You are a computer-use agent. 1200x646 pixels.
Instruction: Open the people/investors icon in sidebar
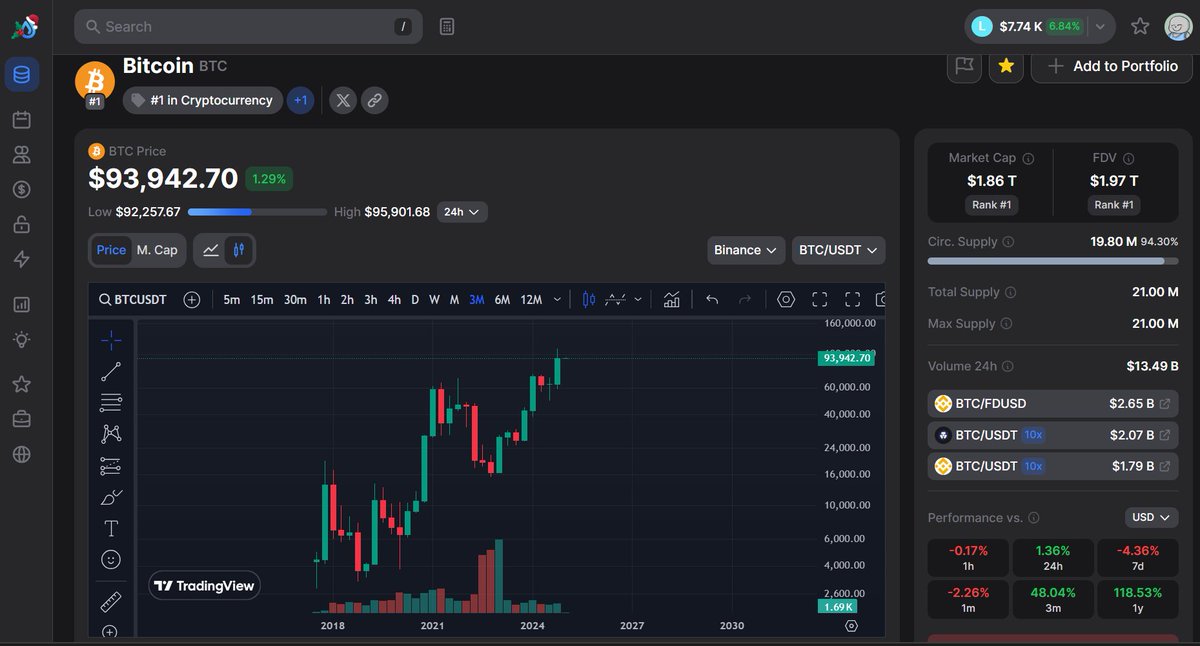[x=22, y=155]
